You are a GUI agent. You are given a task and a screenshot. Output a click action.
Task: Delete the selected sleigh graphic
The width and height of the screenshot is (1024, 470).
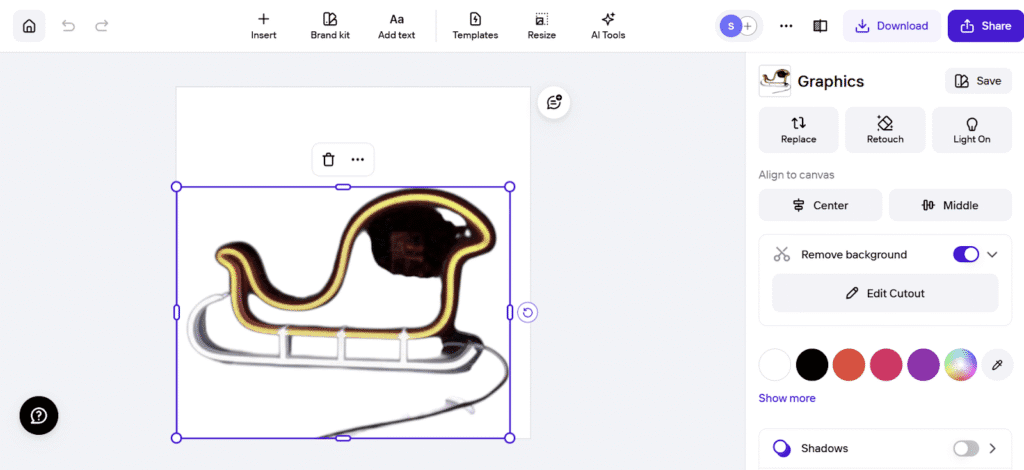point(328,159)
